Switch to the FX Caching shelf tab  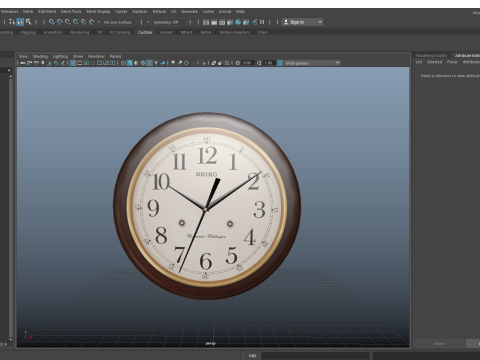[x=120, y=32]
